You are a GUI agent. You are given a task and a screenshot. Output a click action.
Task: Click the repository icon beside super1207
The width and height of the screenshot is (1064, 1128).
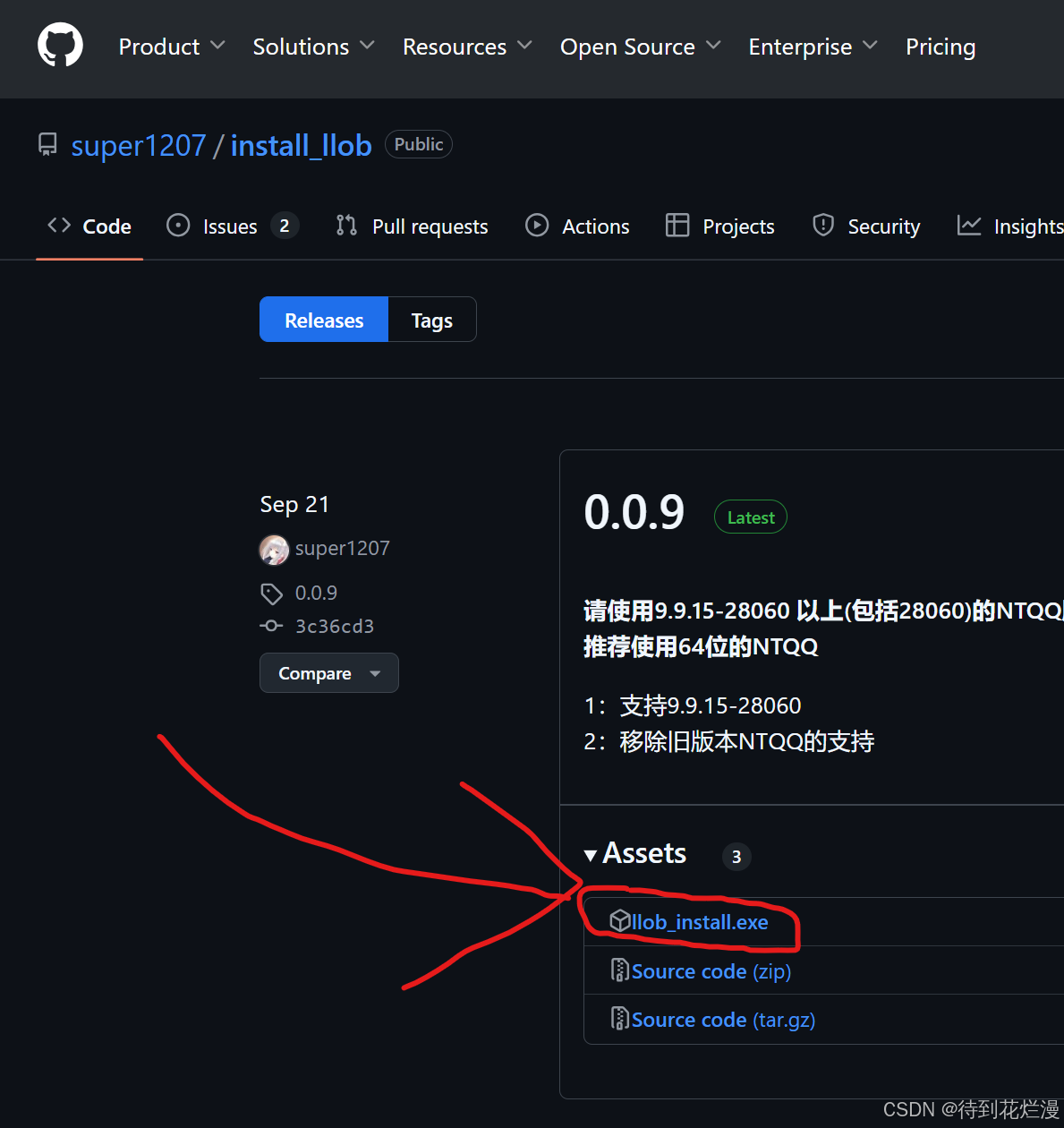47,145
